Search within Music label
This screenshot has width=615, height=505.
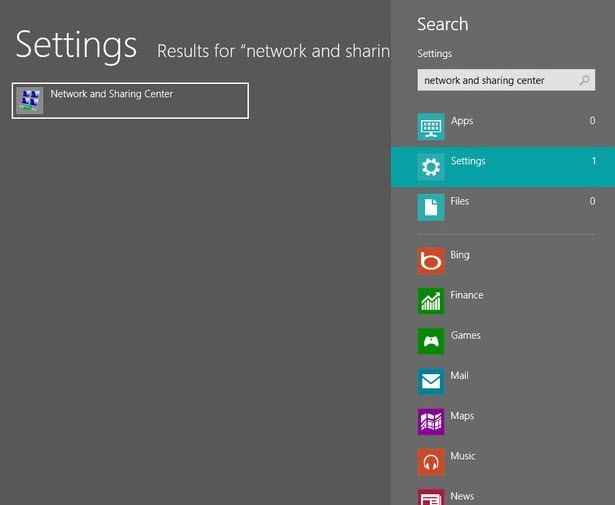click(x=463, y=456)
